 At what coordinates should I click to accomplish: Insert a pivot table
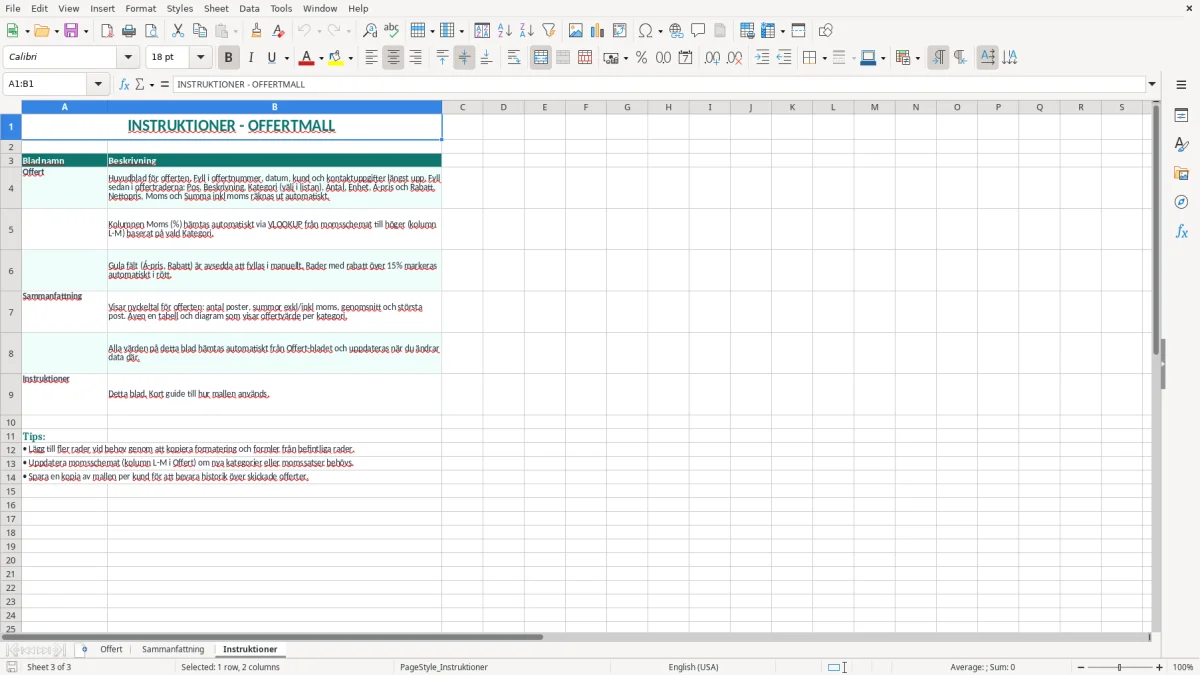tap(620, 31)
